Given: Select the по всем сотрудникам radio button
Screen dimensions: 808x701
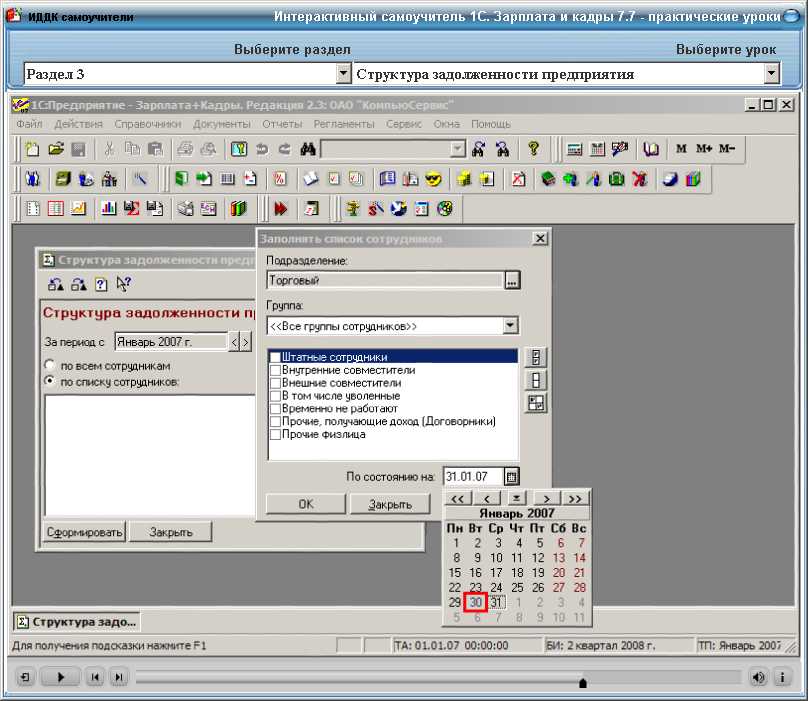Looking at the screenshot, I should (x=50, y=365).
